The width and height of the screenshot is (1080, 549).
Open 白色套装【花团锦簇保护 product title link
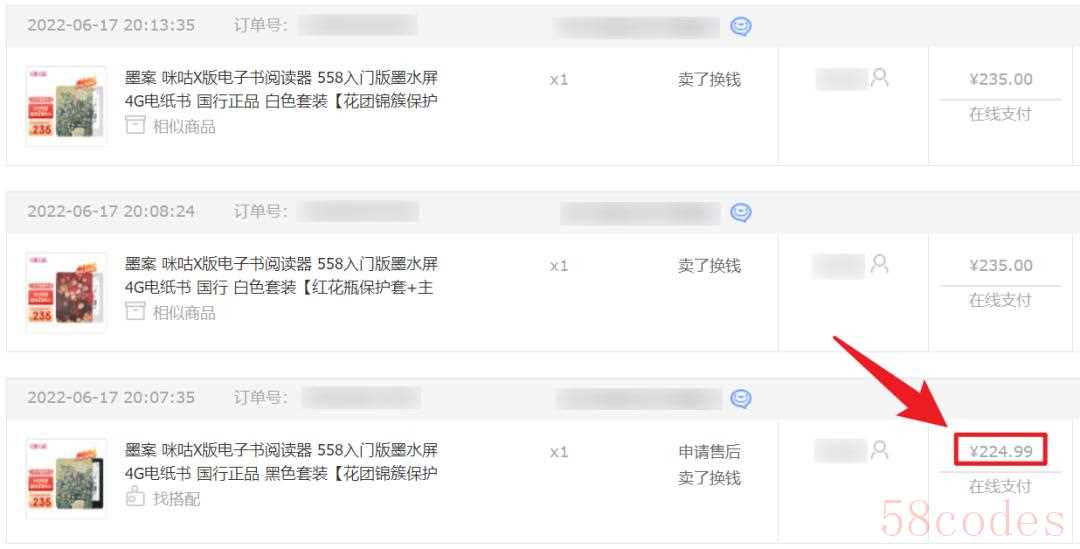click(x=281, y=90)
